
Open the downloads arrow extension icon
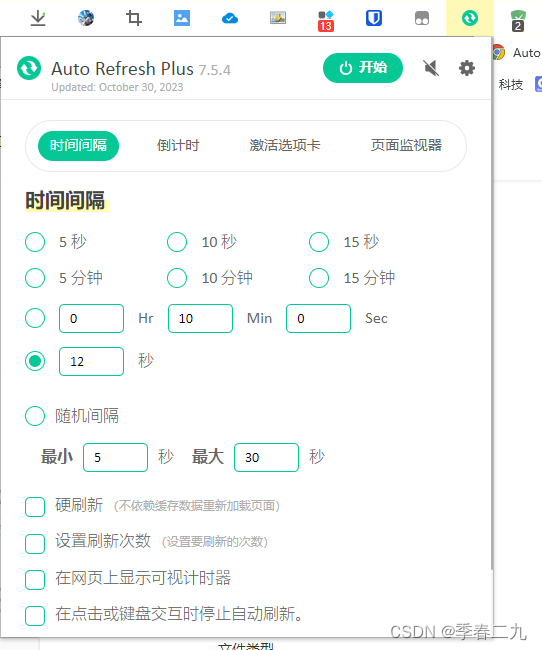pyautogui.click(x=38, y=18)
